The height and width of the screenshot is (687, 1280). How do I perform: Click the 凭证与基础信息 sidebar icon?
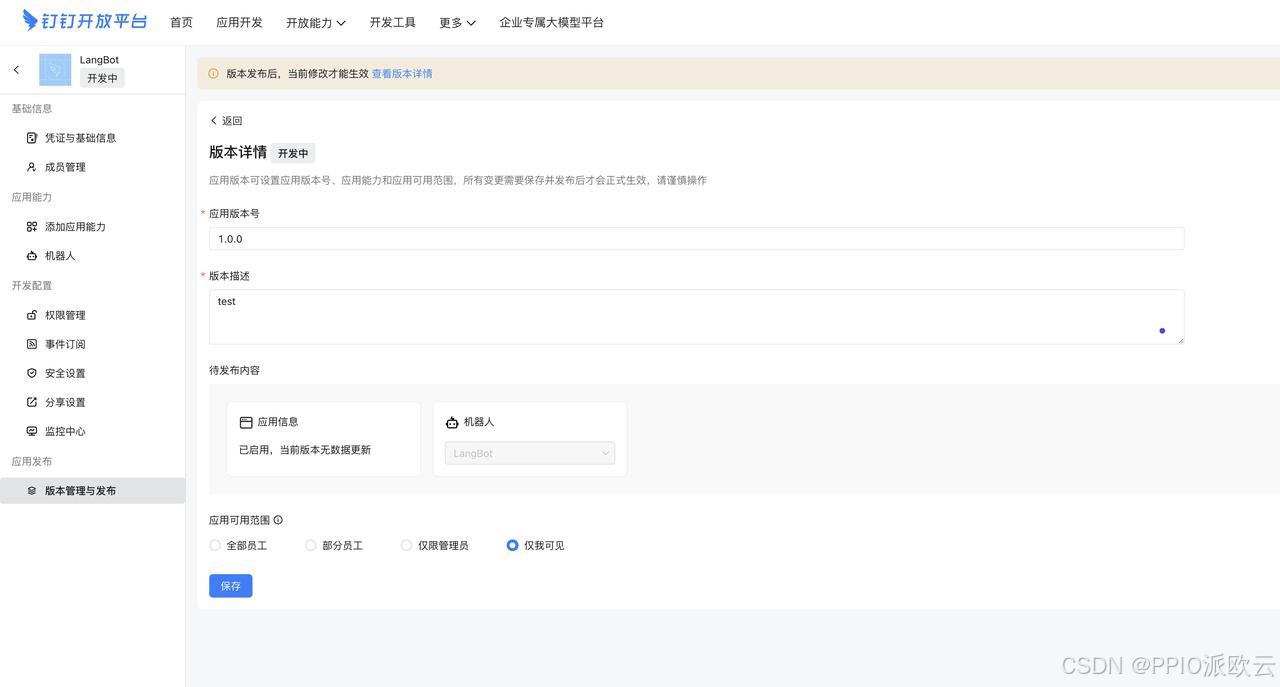32,138
